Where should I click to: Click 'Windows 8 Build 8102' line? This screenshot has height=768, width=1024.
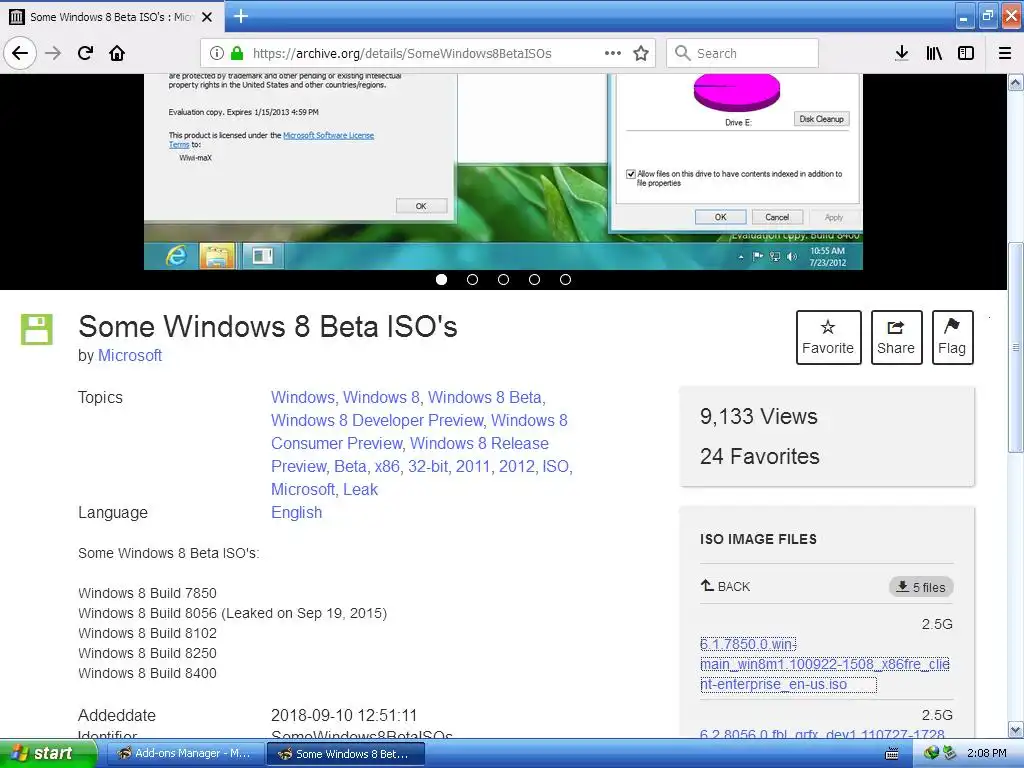click(148, 633)
